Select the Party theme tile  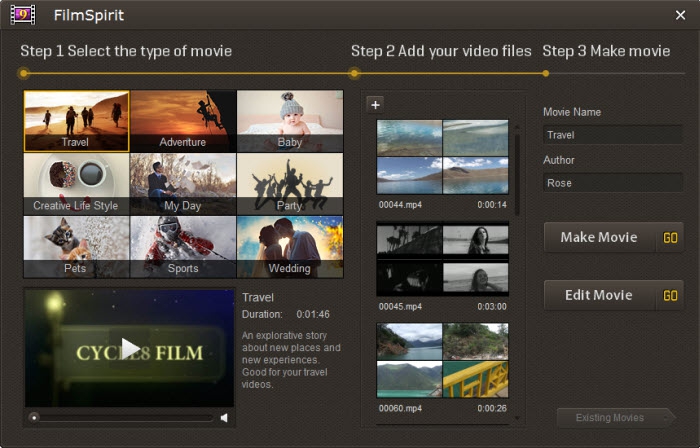[x=290, y=184]
